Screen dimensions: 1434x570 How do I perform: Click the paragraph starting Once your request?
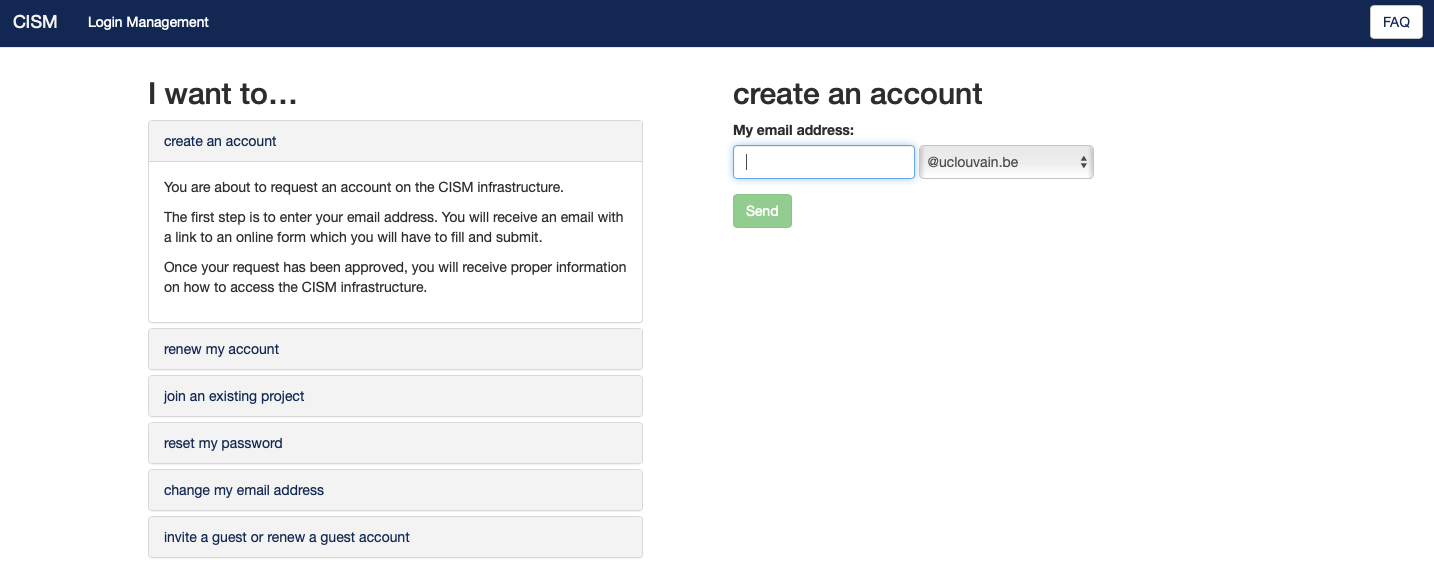[395, 277]
